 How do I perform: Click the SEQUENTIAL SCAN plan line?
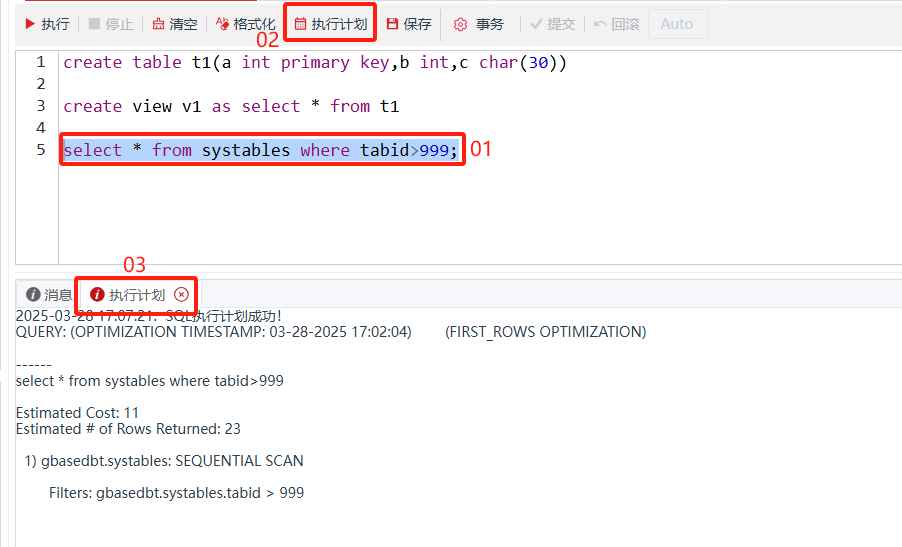pos(164,461)
